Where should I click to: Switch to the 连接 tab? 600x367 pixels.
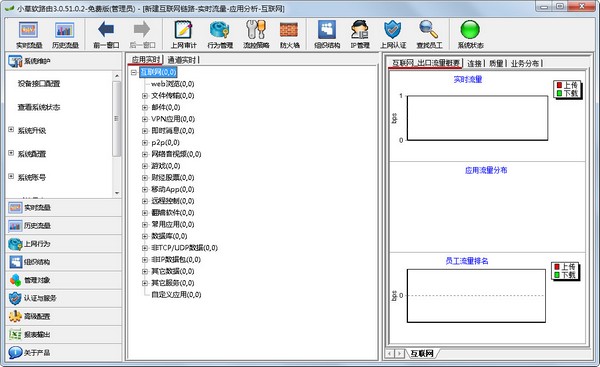click(474, 64)
